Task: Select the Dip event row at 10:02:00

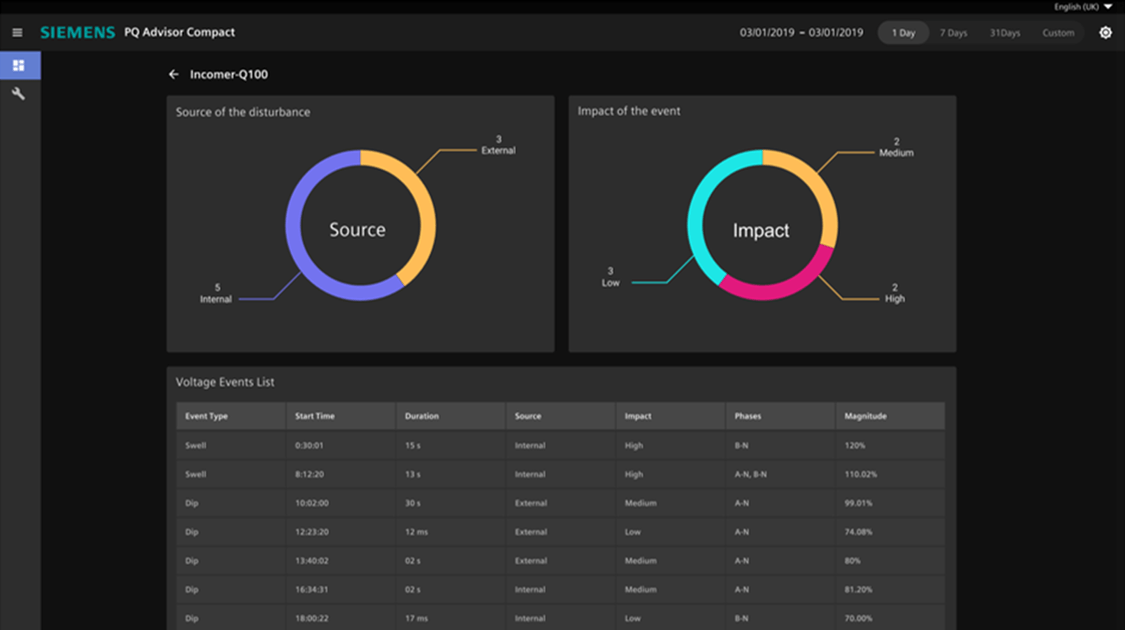Action: pos(560,503)
